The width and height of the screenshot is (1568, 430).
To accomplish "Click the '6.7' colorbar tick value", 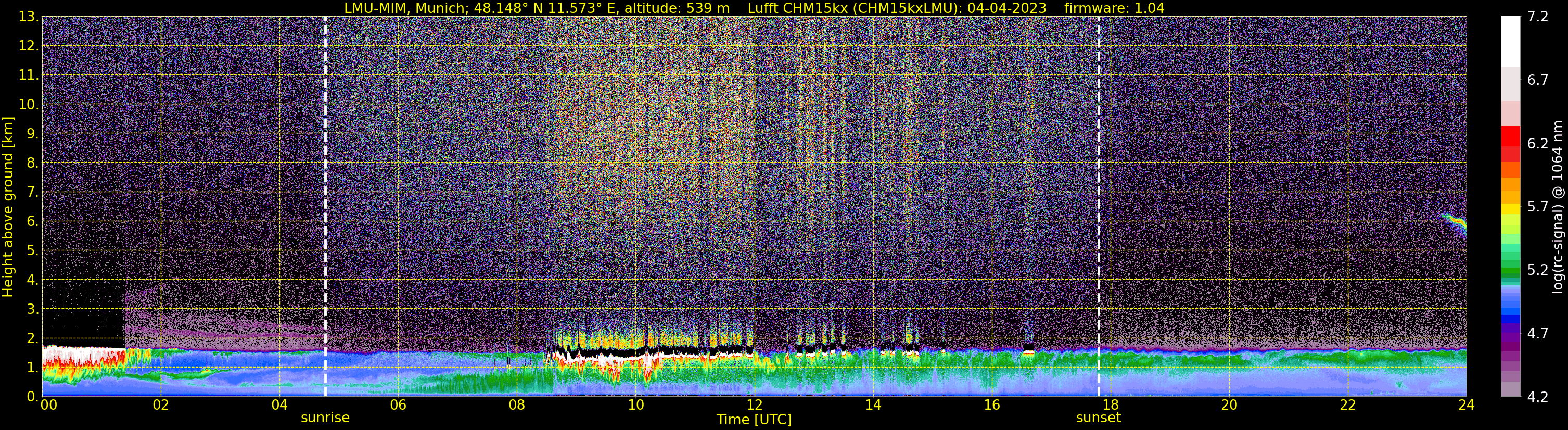I will click(1538, 80).
